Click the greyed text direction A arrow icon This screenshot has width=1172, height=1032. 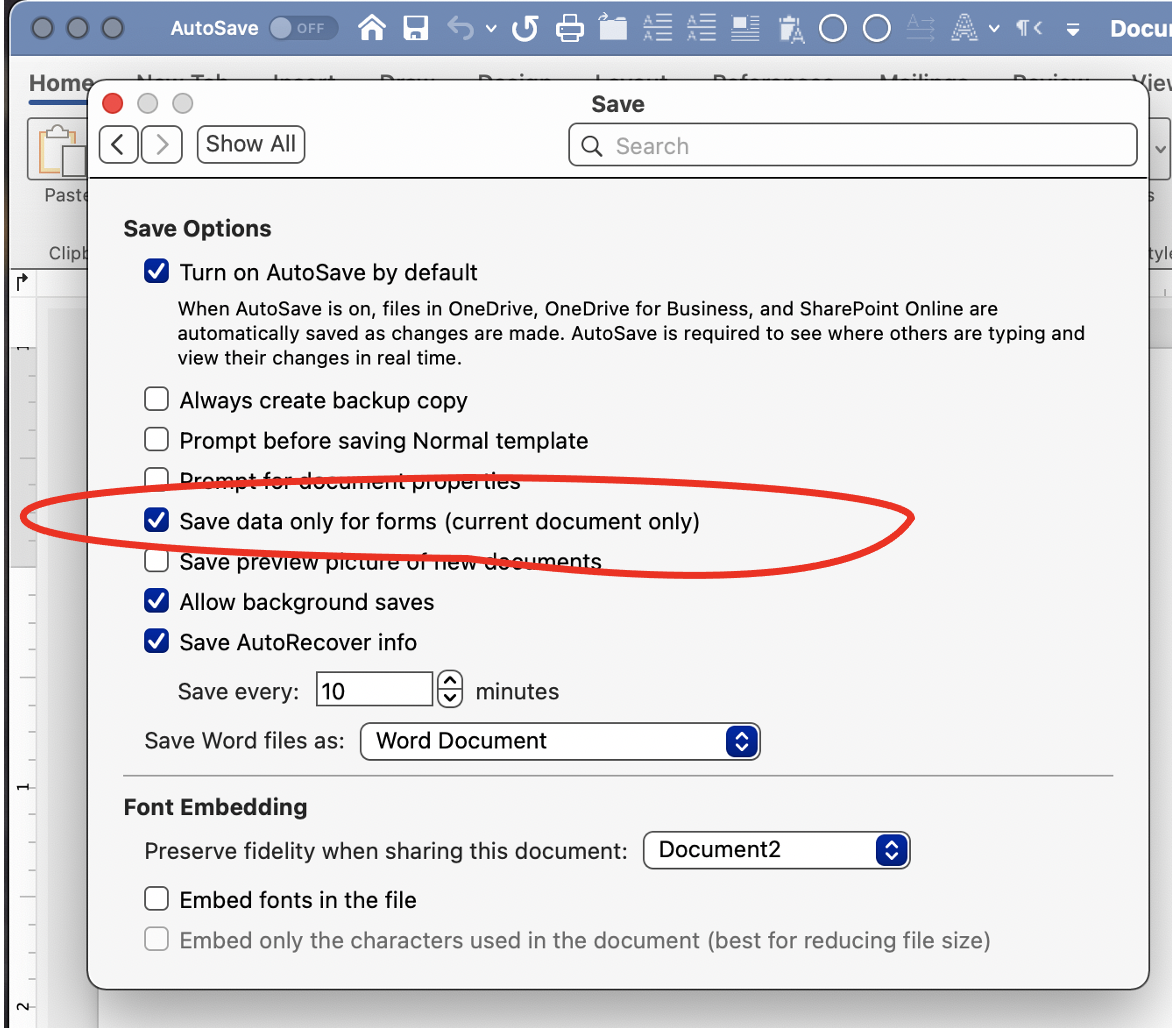click(x=920, y=28)
